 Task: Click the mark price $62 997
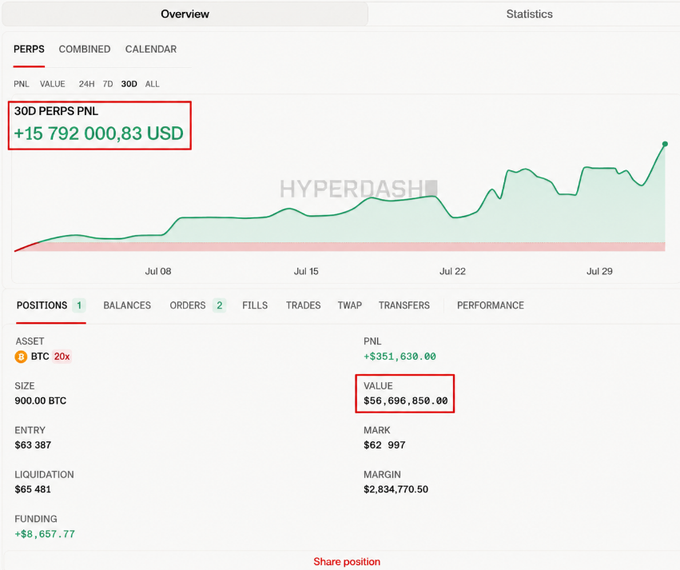[384, 445]
